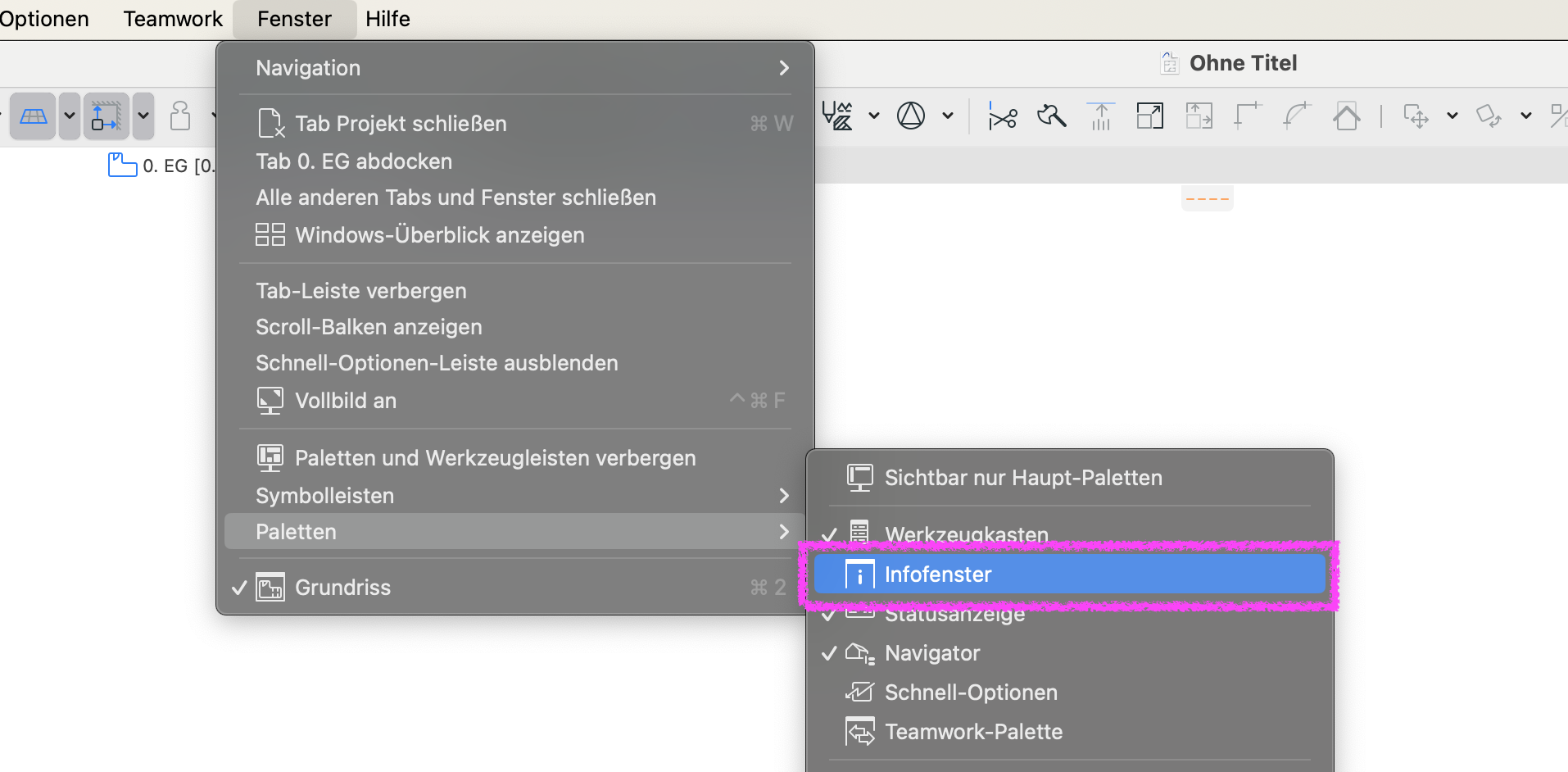Show the Infofenster palette
Viewport: 1568px width, 772px height.
(x=1070, y=574)
